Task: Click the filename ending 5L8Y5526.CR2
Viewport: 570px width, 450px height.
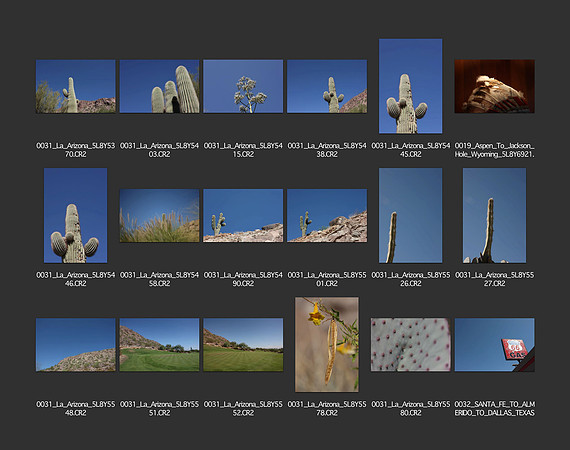Action: [411, 279]
